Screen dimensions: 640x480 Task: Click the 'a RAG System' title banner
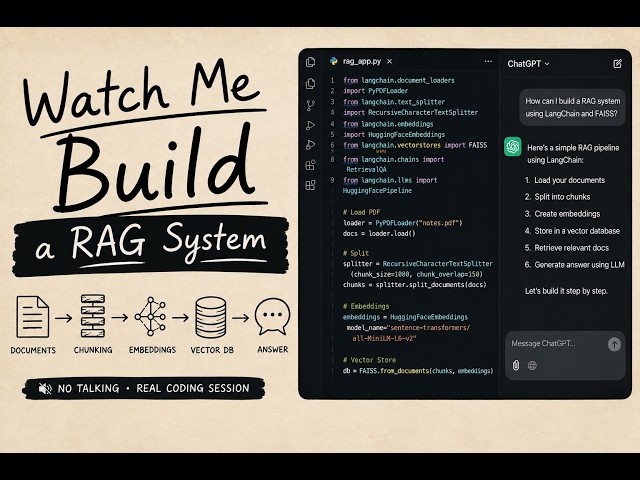[151, 245]
